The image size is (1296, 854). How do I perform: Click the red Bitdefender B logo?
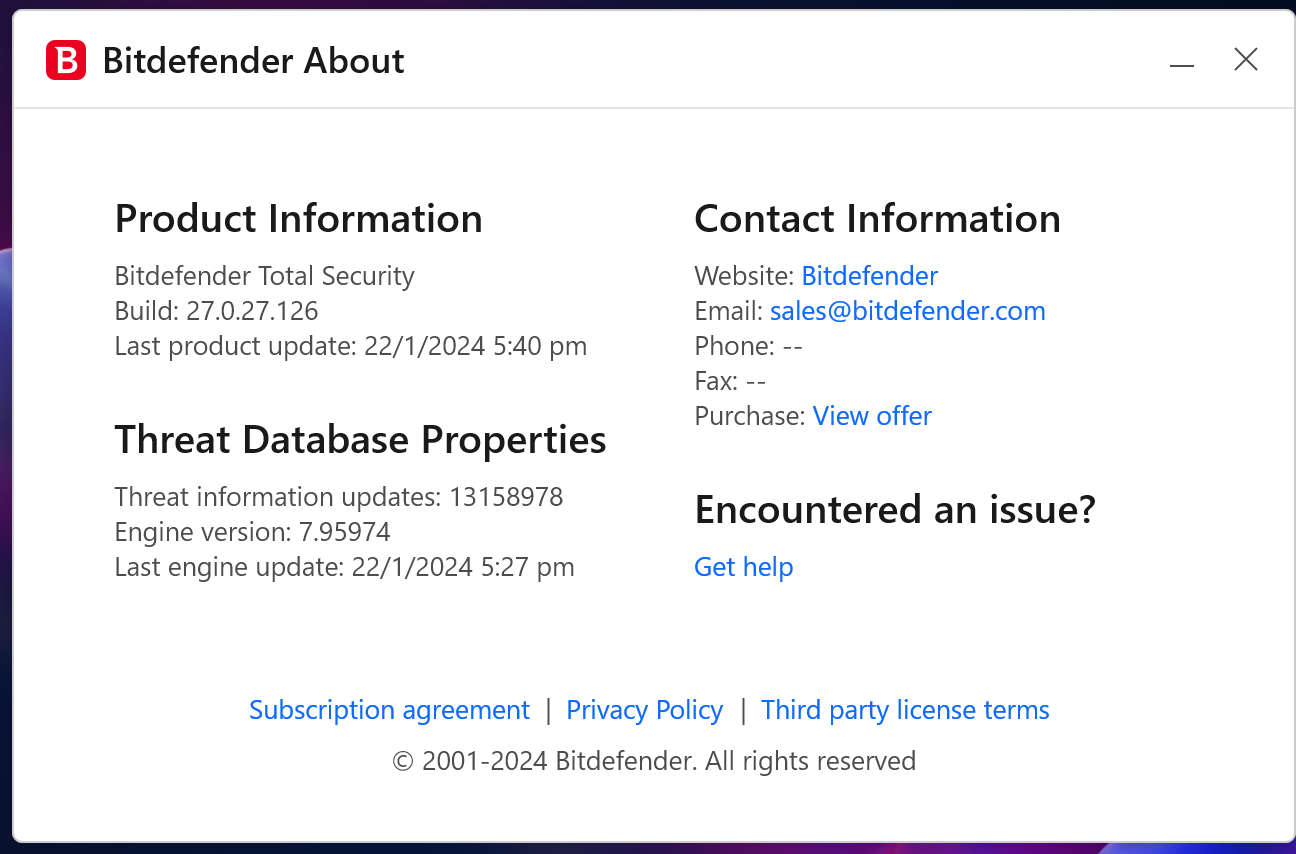[66, 61]
